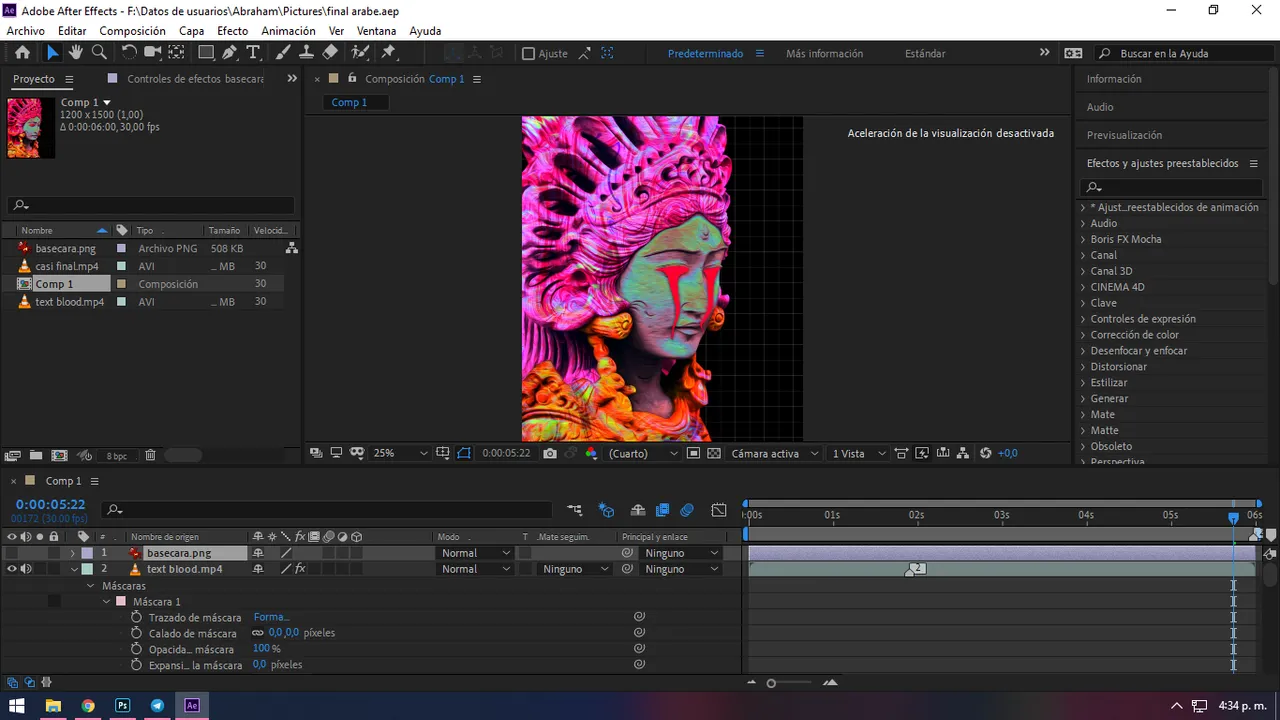Expand the basecara.png layer properties
The height and width of the screenshot is (720, 1280).
(x=72, y=553)
